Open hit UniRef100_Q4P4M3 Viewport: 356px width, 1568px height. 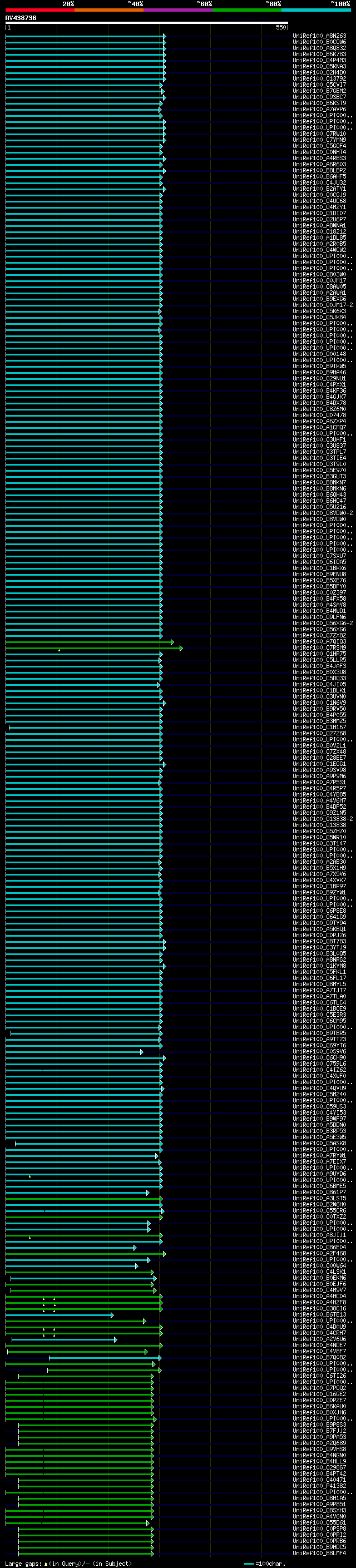pos(319,60)
